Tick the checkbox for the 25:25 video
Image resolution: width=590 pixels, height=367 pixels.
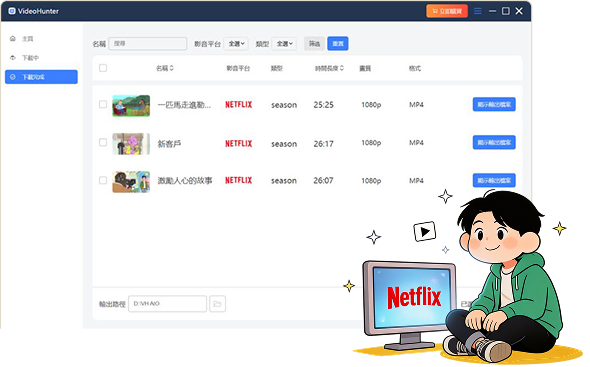103,104
